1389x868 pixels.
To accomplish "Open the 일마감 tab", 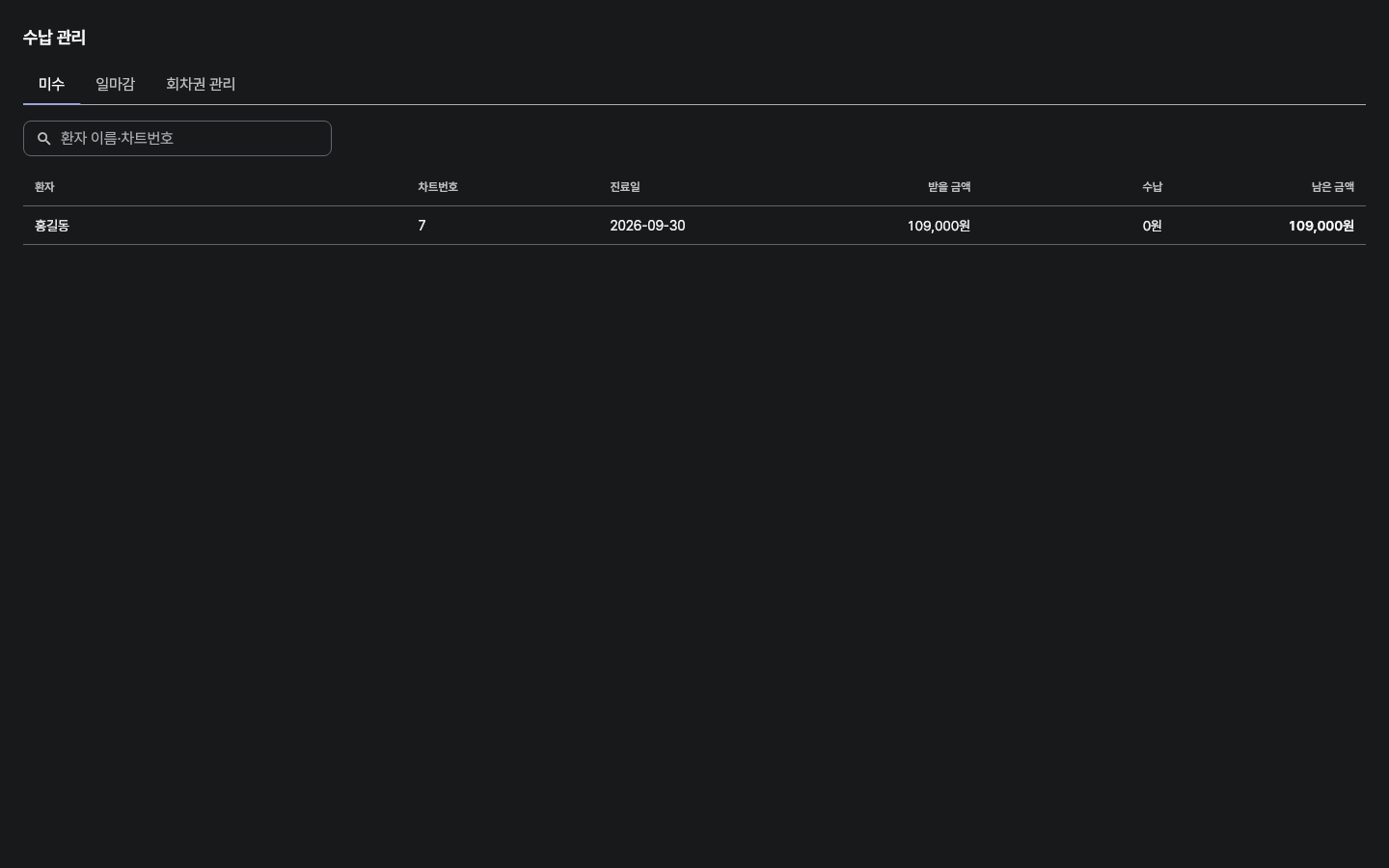I will tap(115, 84).
